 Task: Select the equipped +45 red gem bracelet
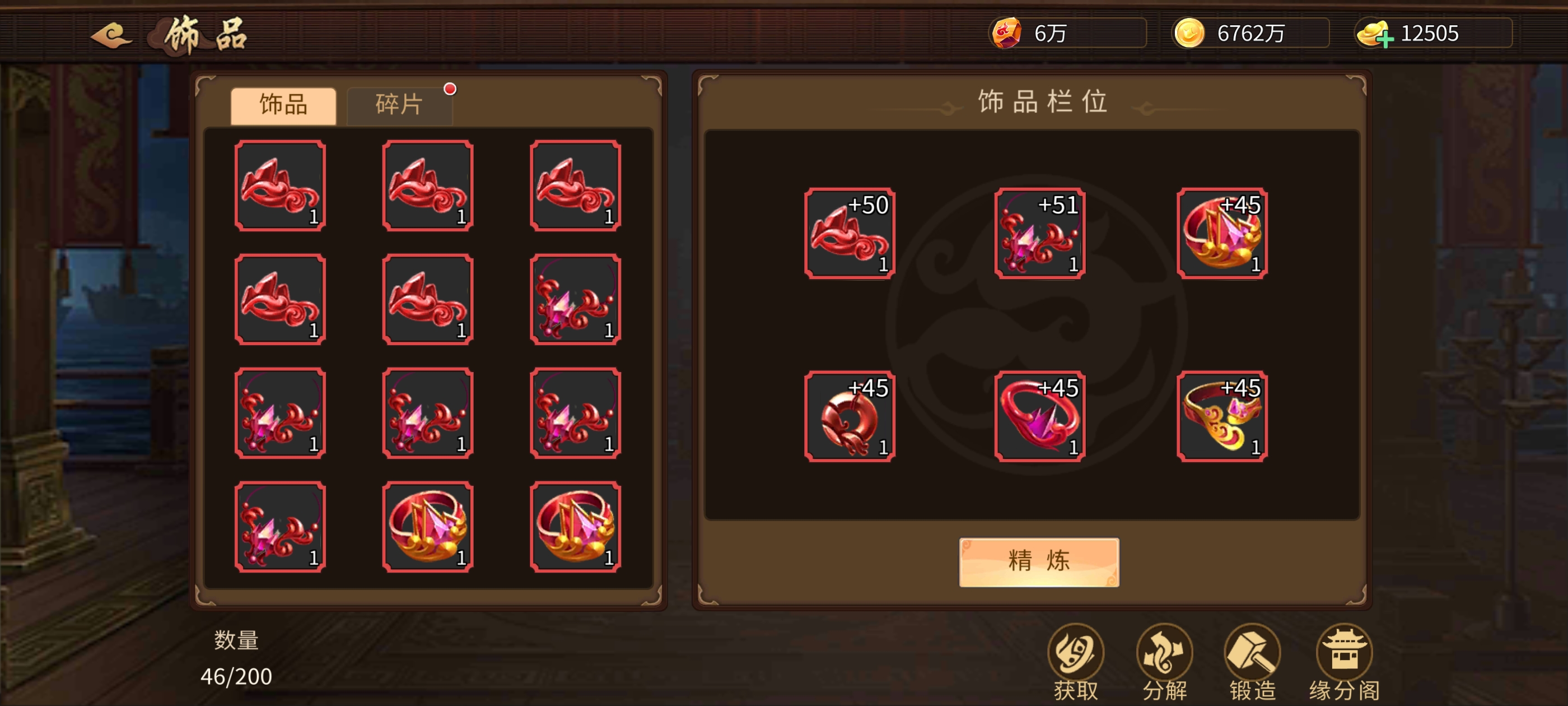[1039, 416]
